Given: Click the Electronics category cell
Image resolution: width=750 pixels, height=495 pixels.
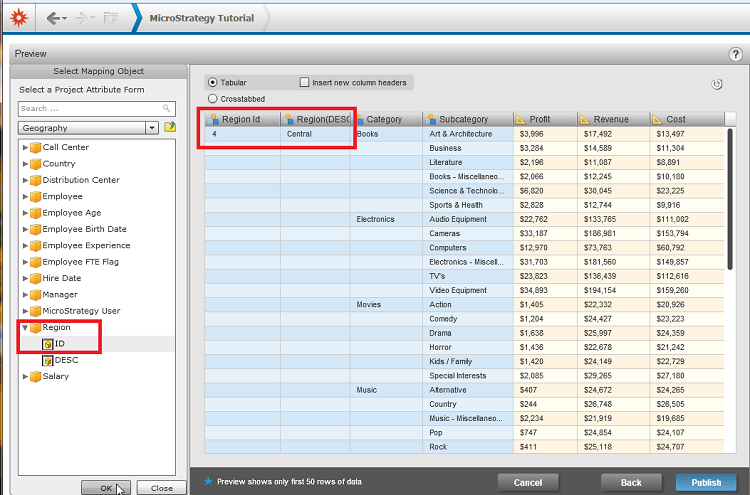Looking at the screenshot, I should 386,219.
